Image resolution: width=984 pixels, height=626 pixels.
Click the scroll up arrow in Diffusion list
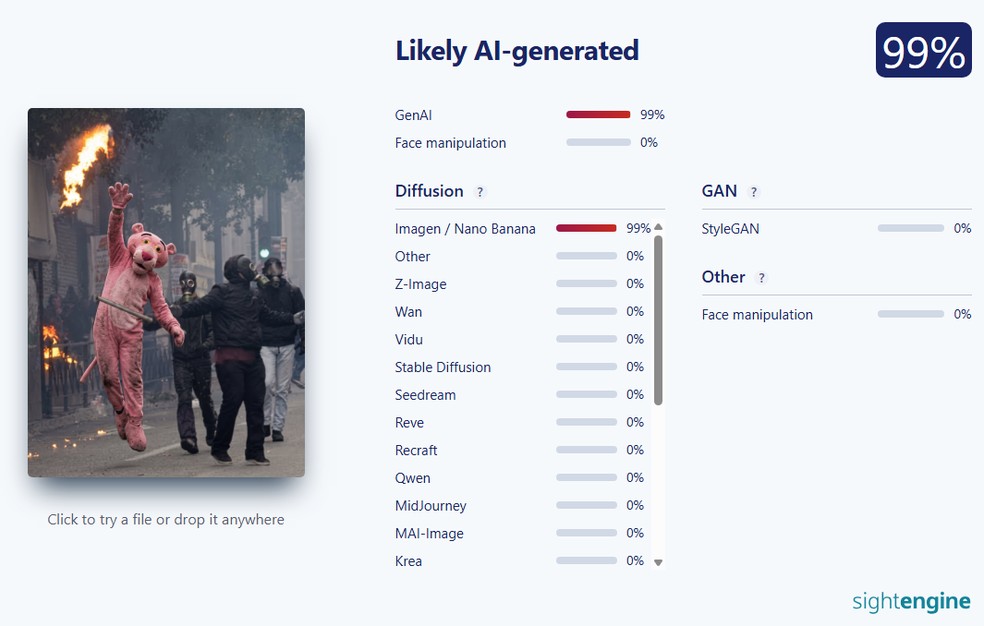tap(658, 227)
